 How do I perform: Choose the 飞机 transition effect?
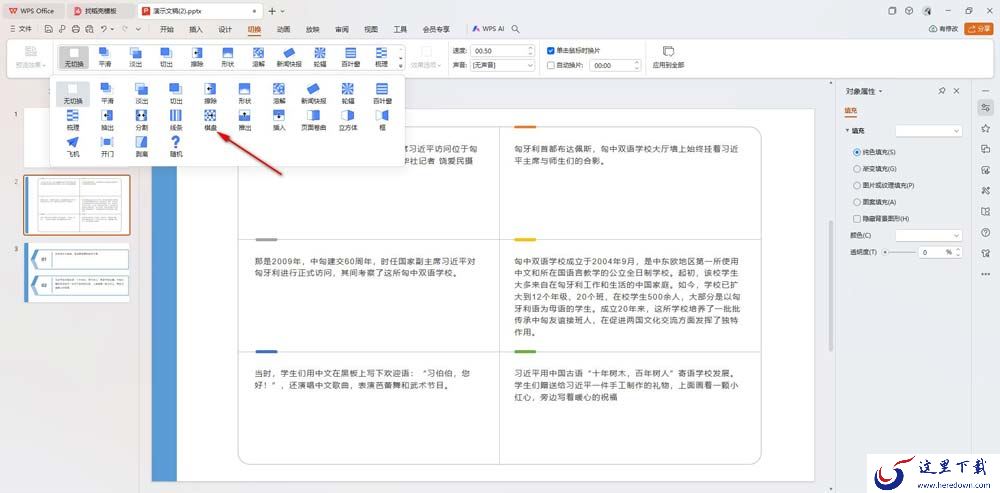73,146
